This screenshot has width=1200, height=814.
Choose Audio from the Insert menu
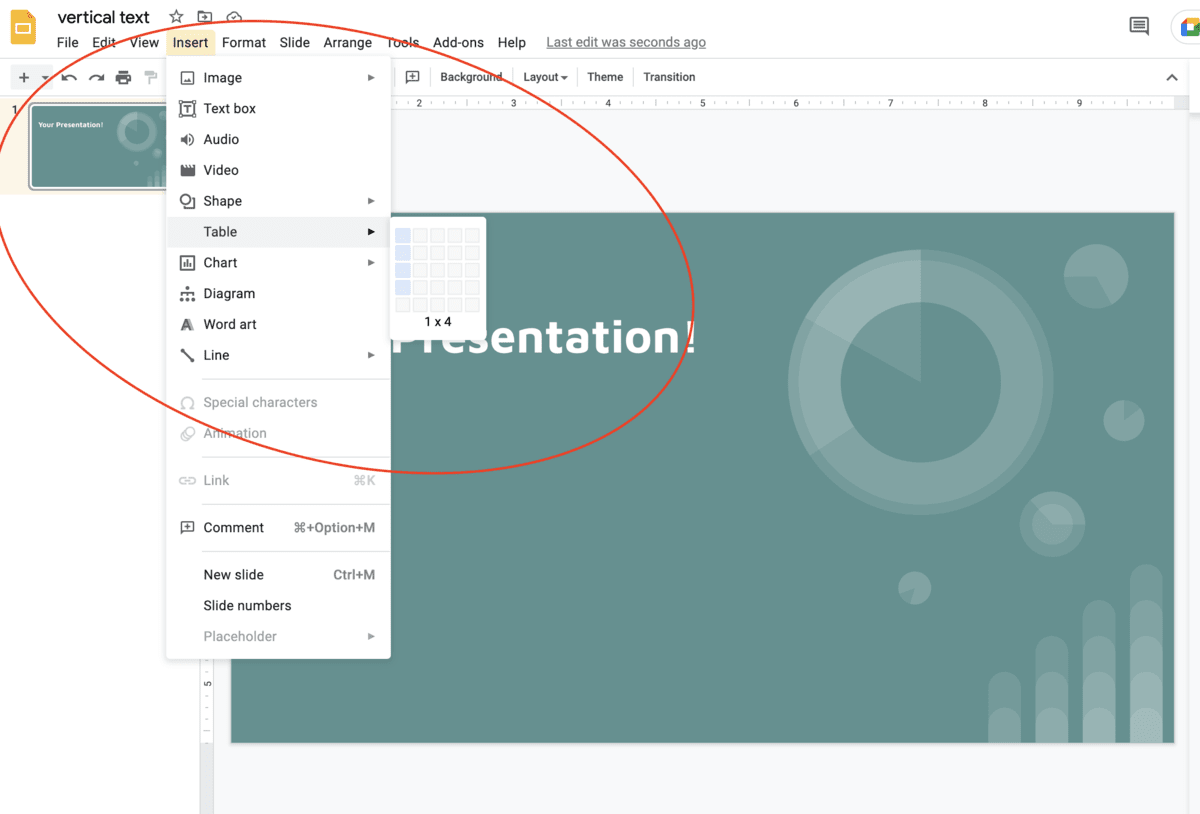pyautogui.click(x=278, y=139)
